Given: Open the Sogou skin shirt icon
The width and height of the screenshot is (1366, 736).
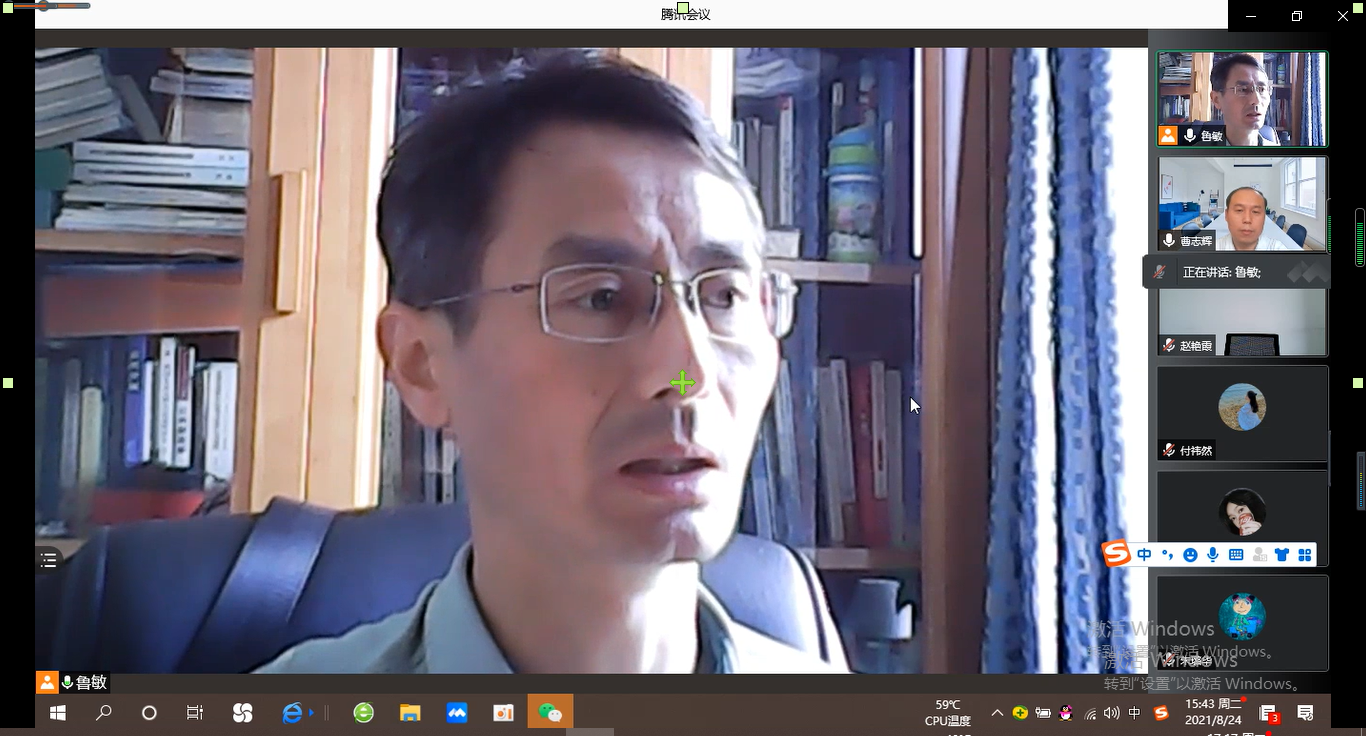Looking at the screenshot, I should (x=1282, y=555).
